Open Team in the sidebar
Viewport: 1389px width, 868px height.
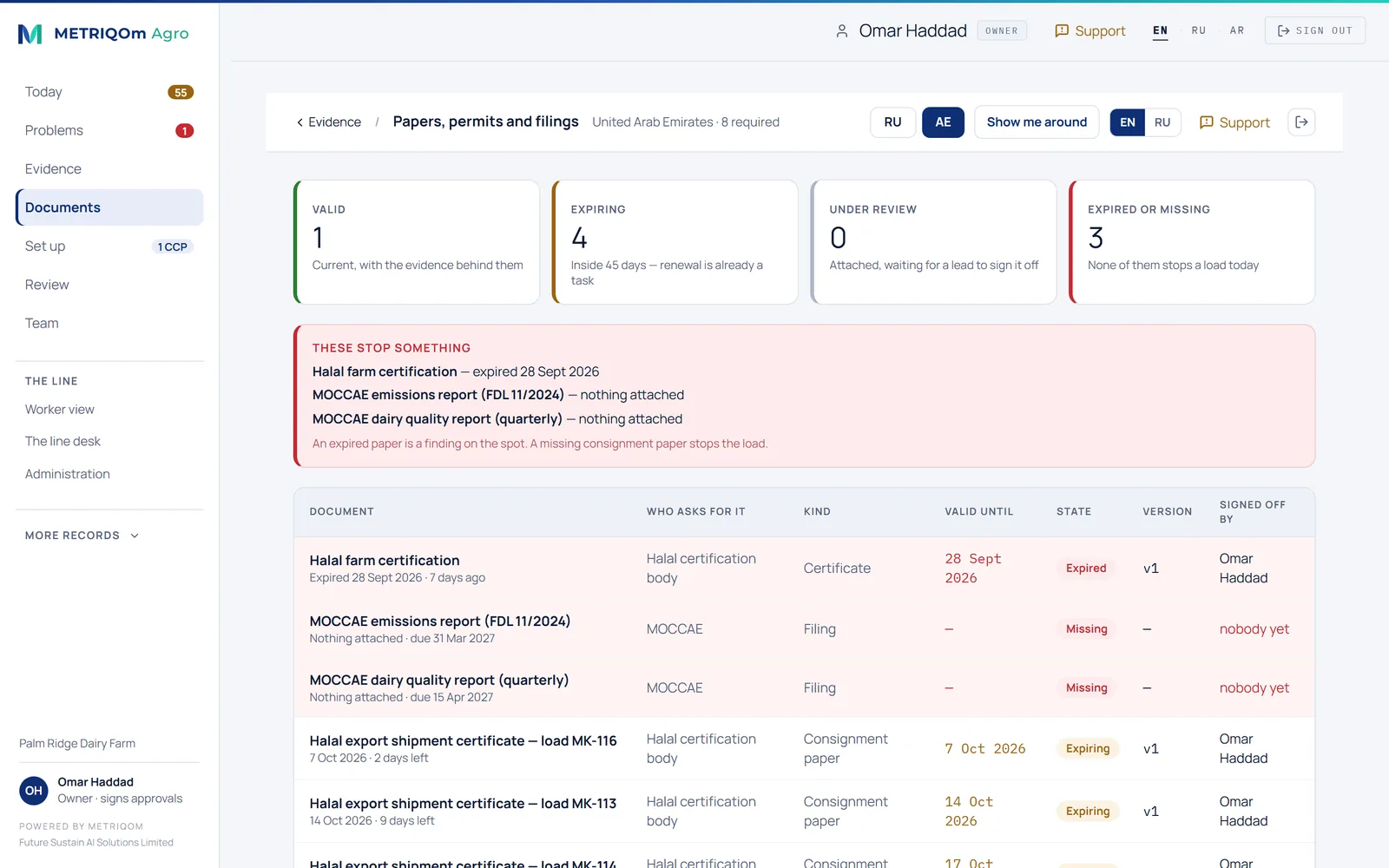(109, 323)
